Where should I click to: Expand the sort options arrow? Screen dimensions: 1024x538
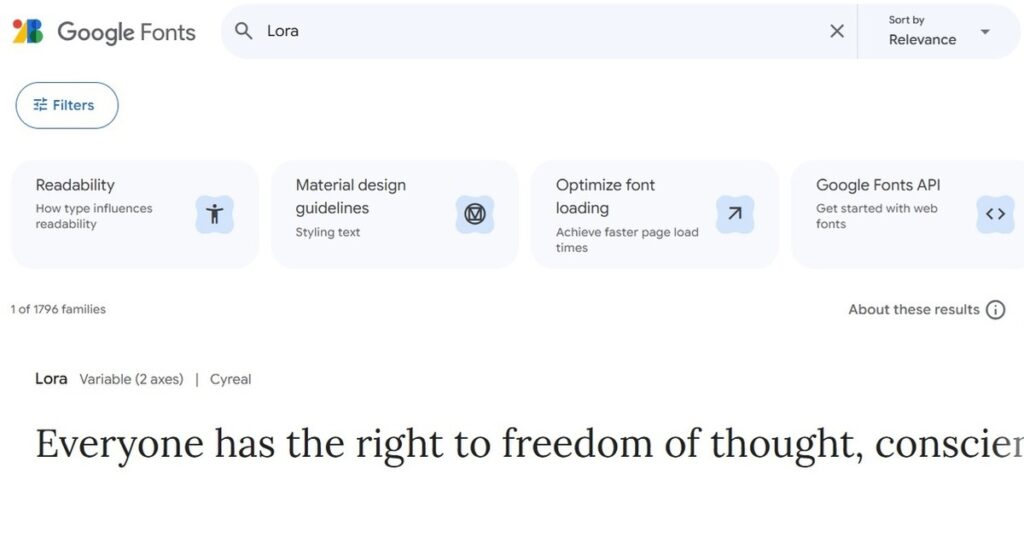(x=985, y=31)
